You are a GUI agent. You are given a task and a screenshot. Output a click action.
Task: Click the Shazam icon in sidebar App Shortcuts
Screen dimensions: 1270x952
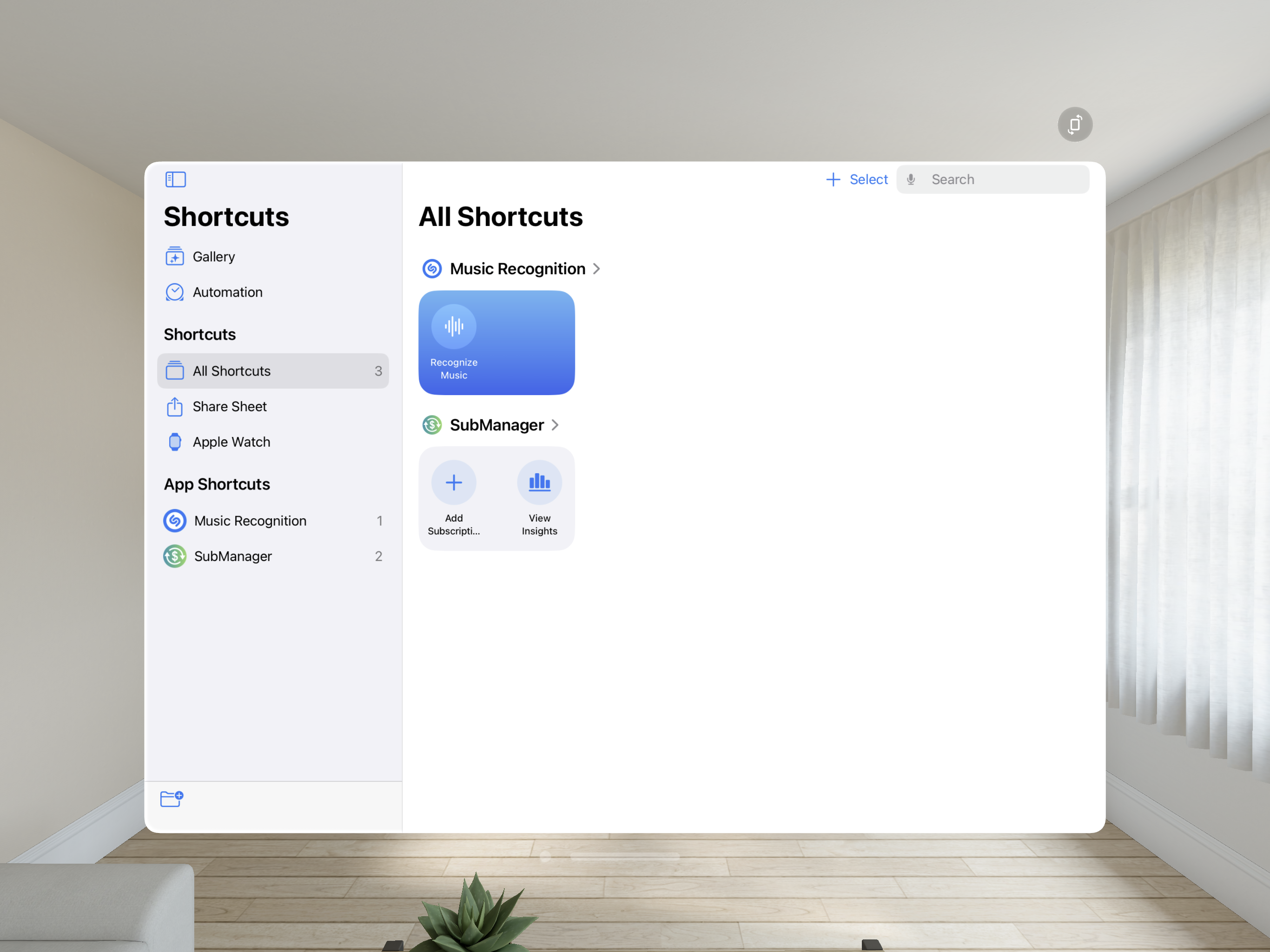[175, 521]
